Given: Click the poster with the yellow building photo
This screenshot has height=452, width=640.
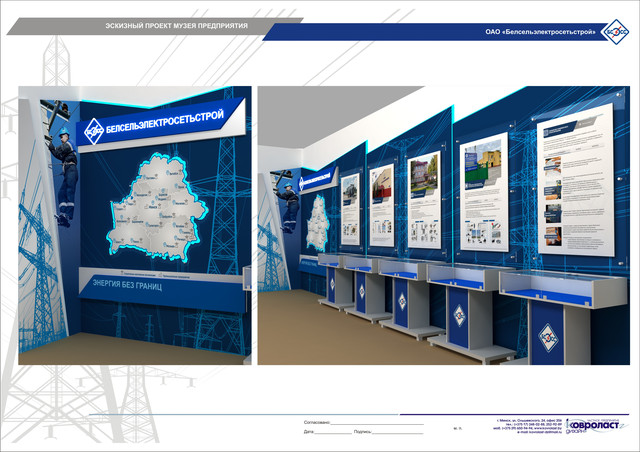Looking at the screenshot, I should (483, 192).
